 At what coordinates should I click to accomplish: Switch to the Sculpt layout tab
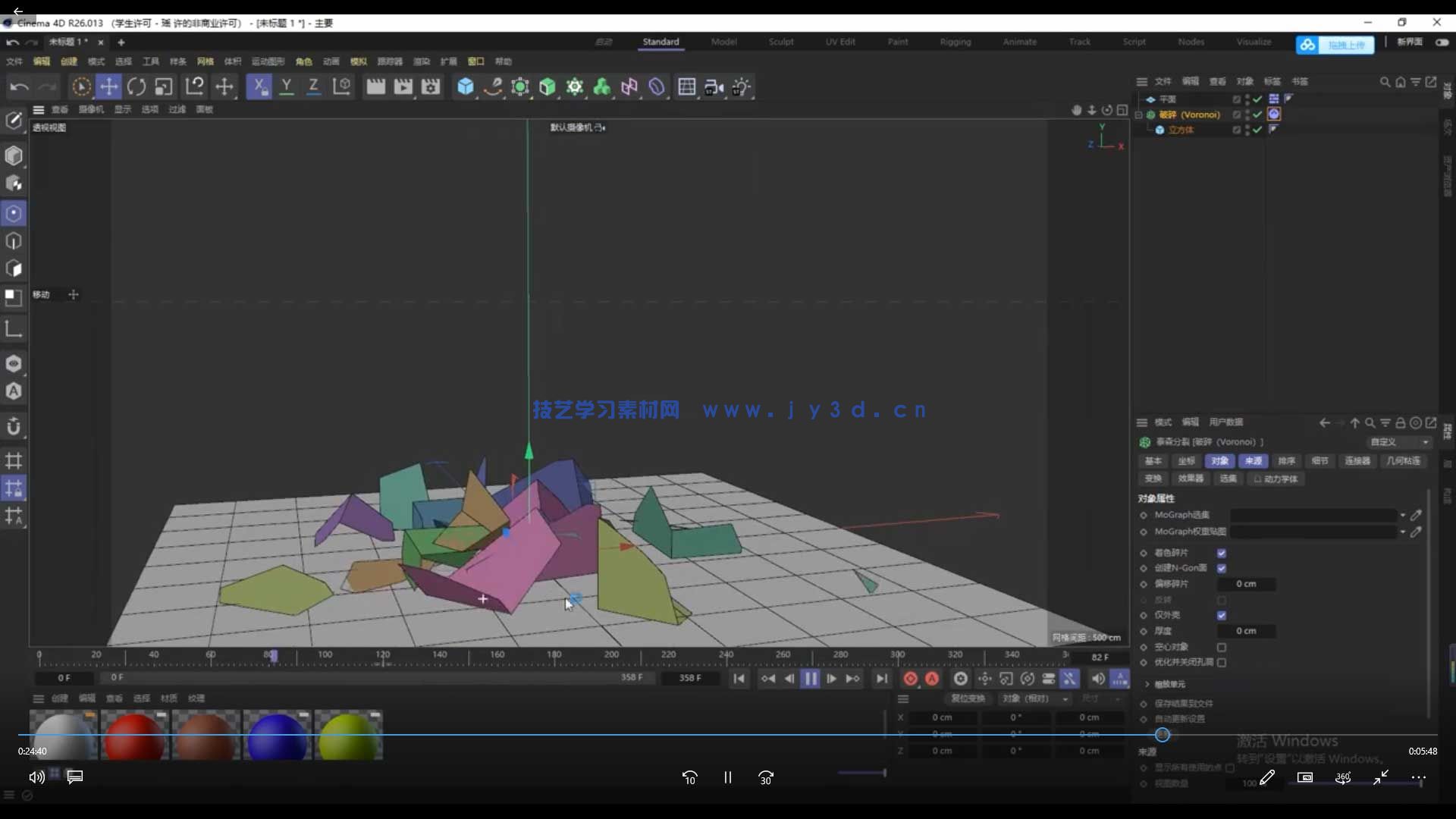tap(780, 42)
